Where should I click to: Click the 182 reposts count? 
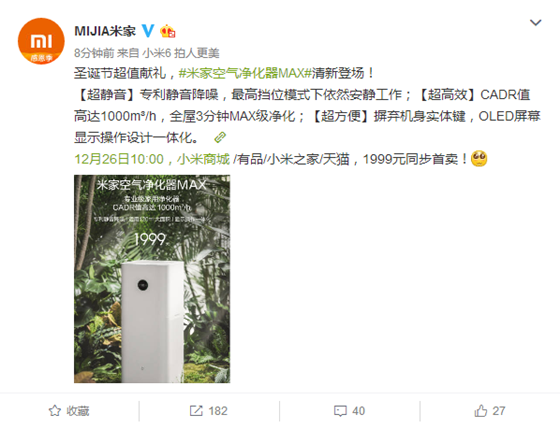(x=218, y=411)
